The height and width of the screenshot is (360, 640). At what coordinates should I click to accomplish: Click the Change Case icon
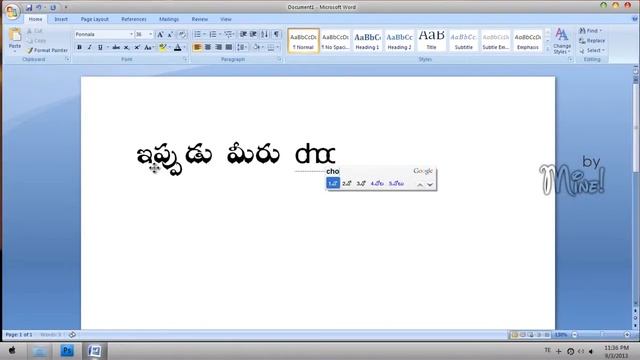click(x=148, y=47)
